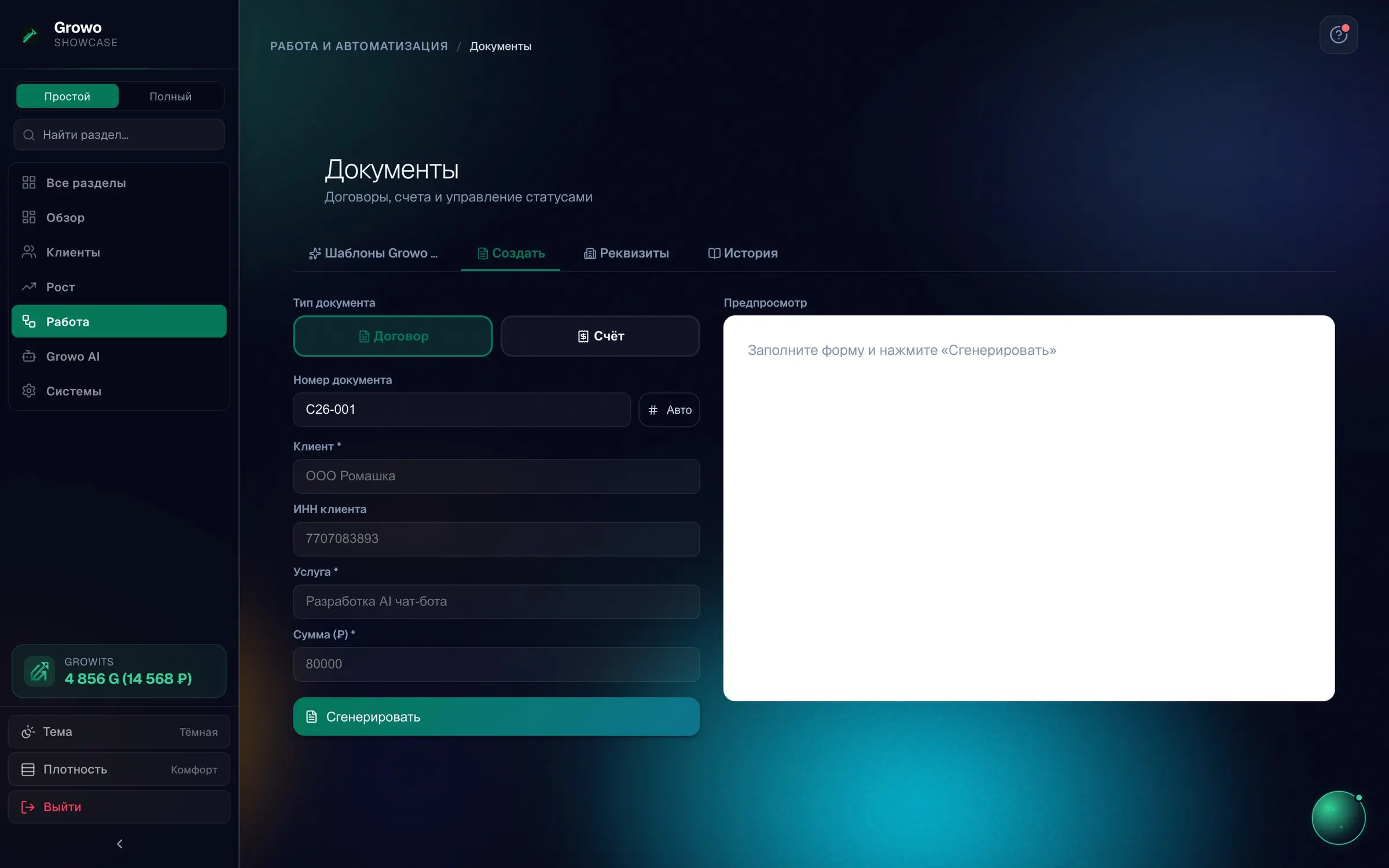Switch to Простой mode
Image resolution: width=1389 pixels, height=868 pixels.
tap(67, 96)
